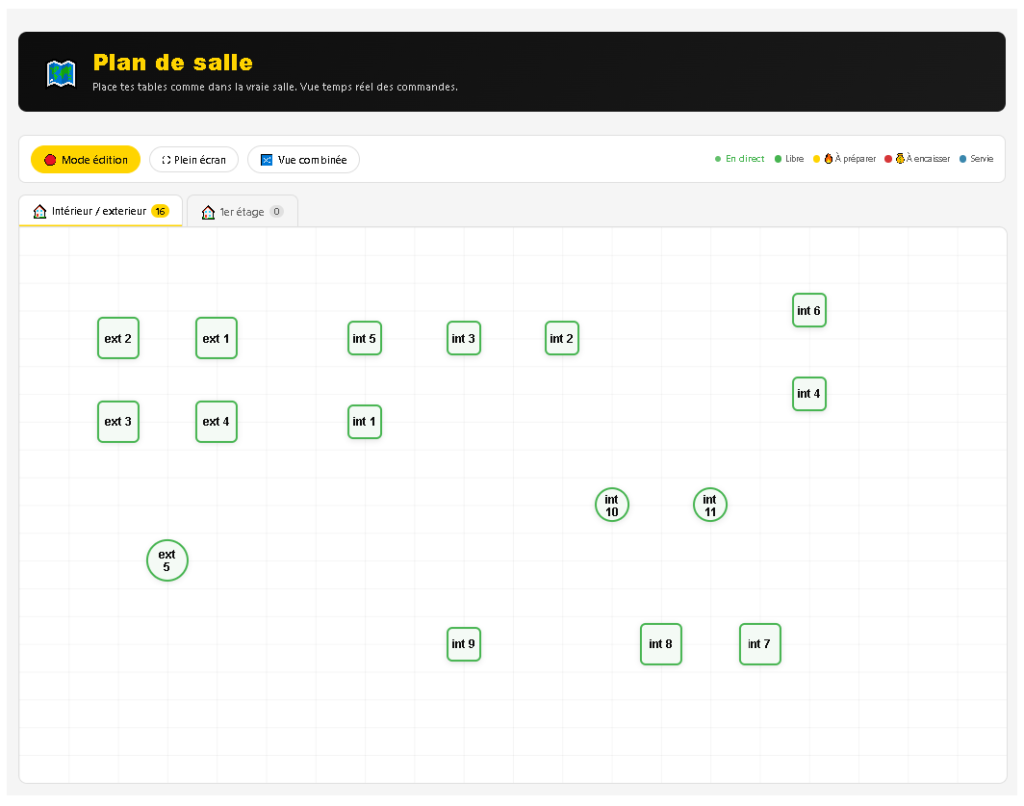The image size is (1024, 806).
Task: Open the 1er étage tab
Action: pos(242,212)
